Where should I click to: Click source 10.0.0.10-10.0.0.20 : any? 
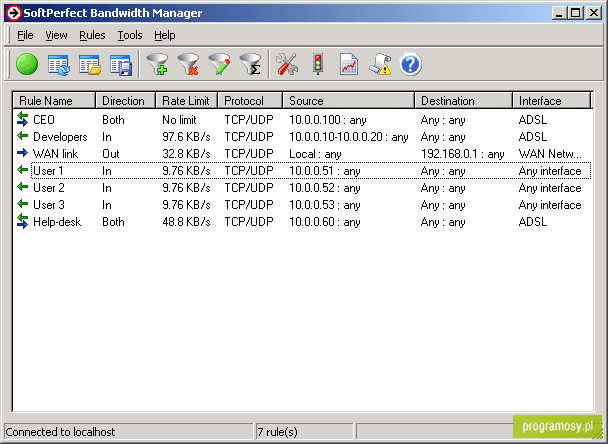pyautogui.click(x=349, y=137)
